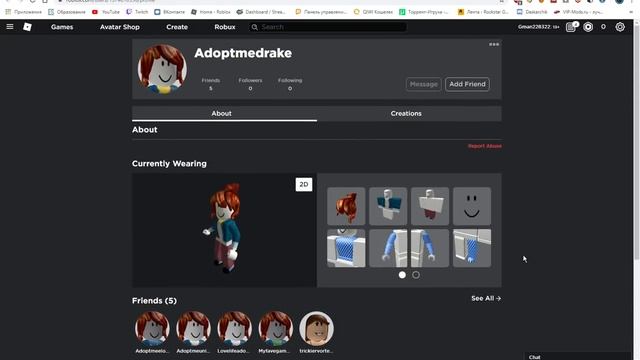640x360 pixels.
Task: Open friend Adoptmeuni avatar
Action: (193, 328)
